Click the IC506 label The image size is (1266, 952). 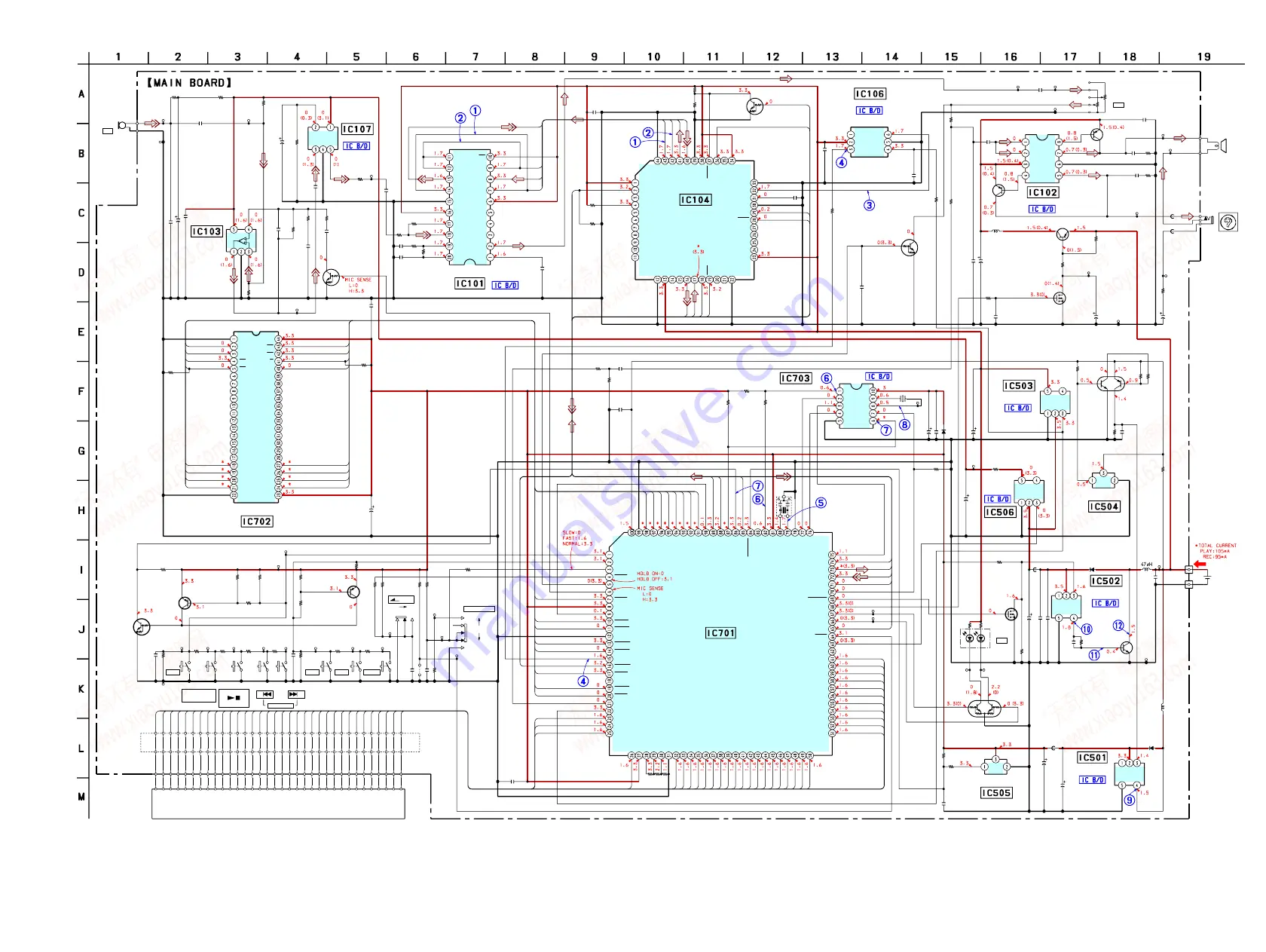(x=1000, y=513)
